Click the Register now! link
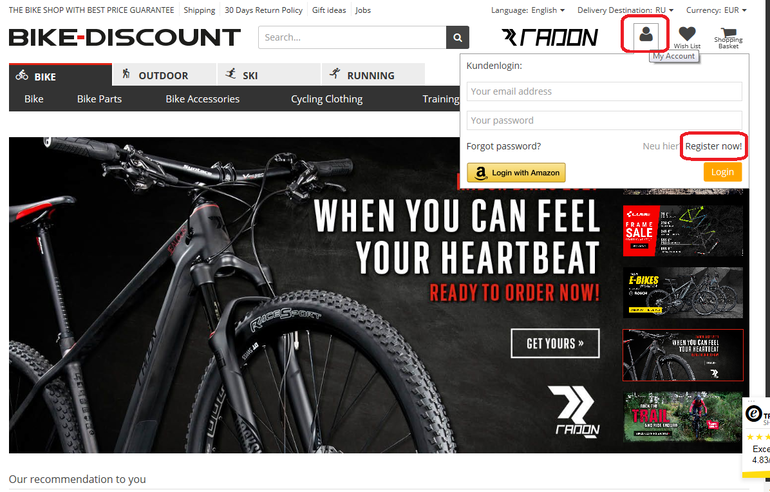This screenshot has height=492, width=770. pos(714,146)
